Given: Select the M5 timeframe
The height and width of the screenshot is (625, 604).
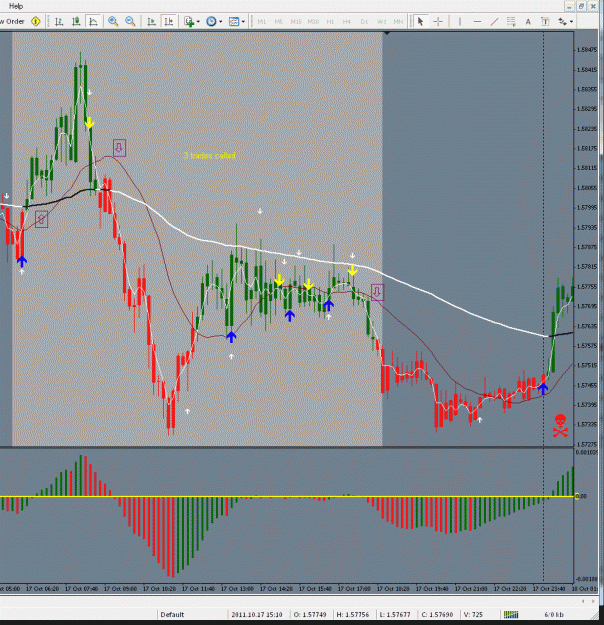Looking at the screenshot, I should click(279, 22).
